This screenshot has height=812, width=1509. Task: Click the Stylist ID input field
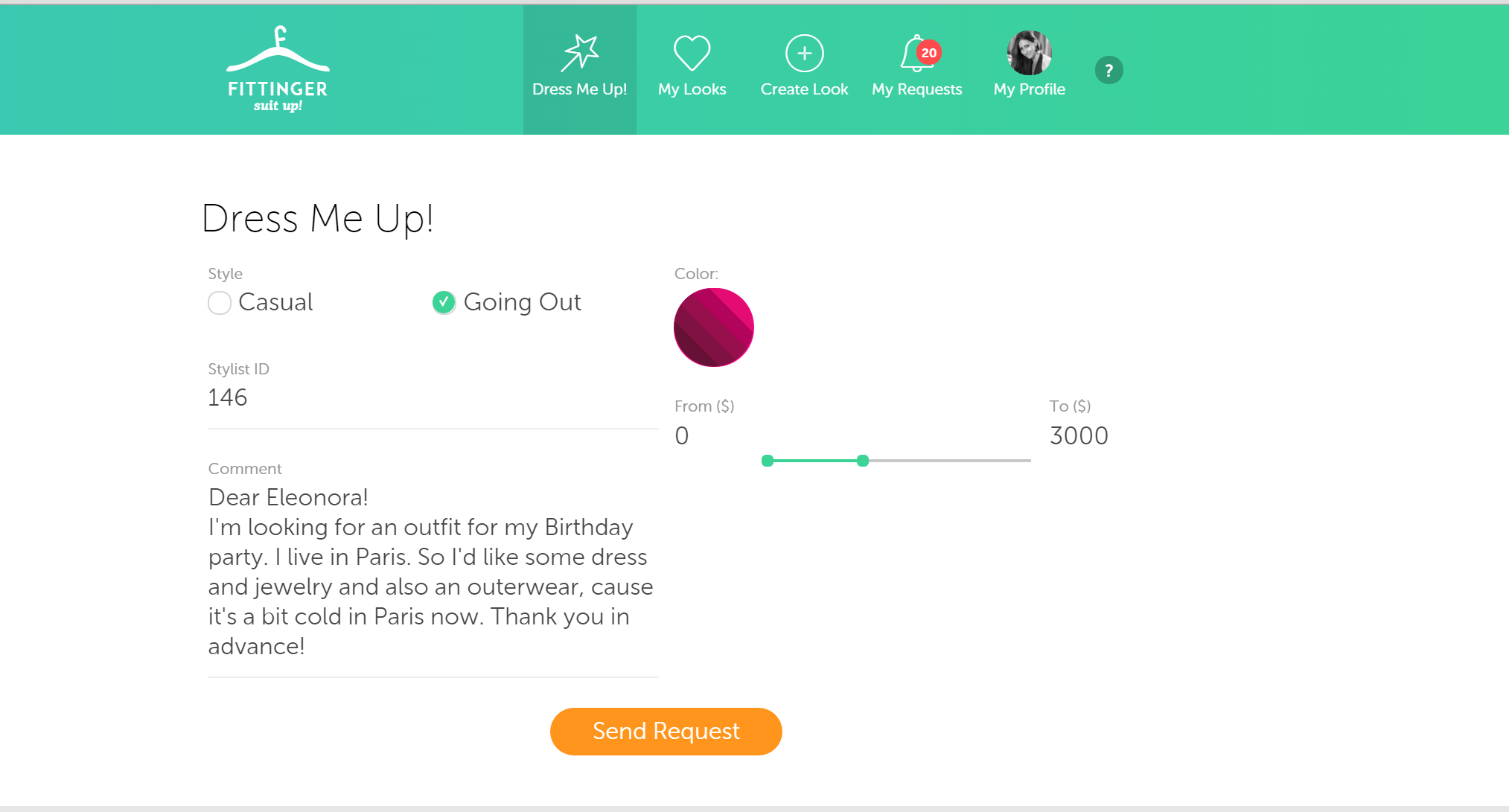433,398
